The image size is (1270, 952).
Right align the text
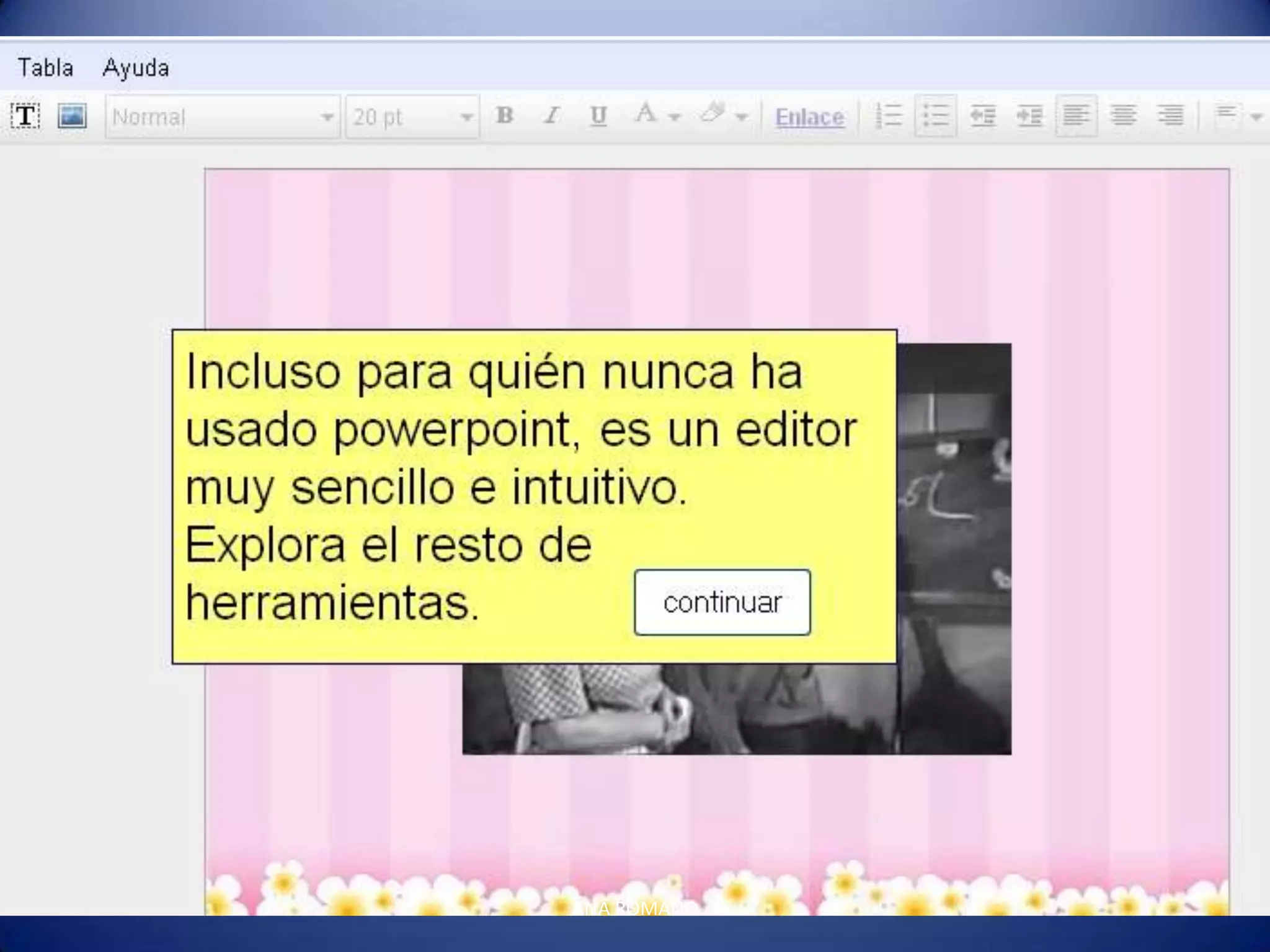(1170, 116)
